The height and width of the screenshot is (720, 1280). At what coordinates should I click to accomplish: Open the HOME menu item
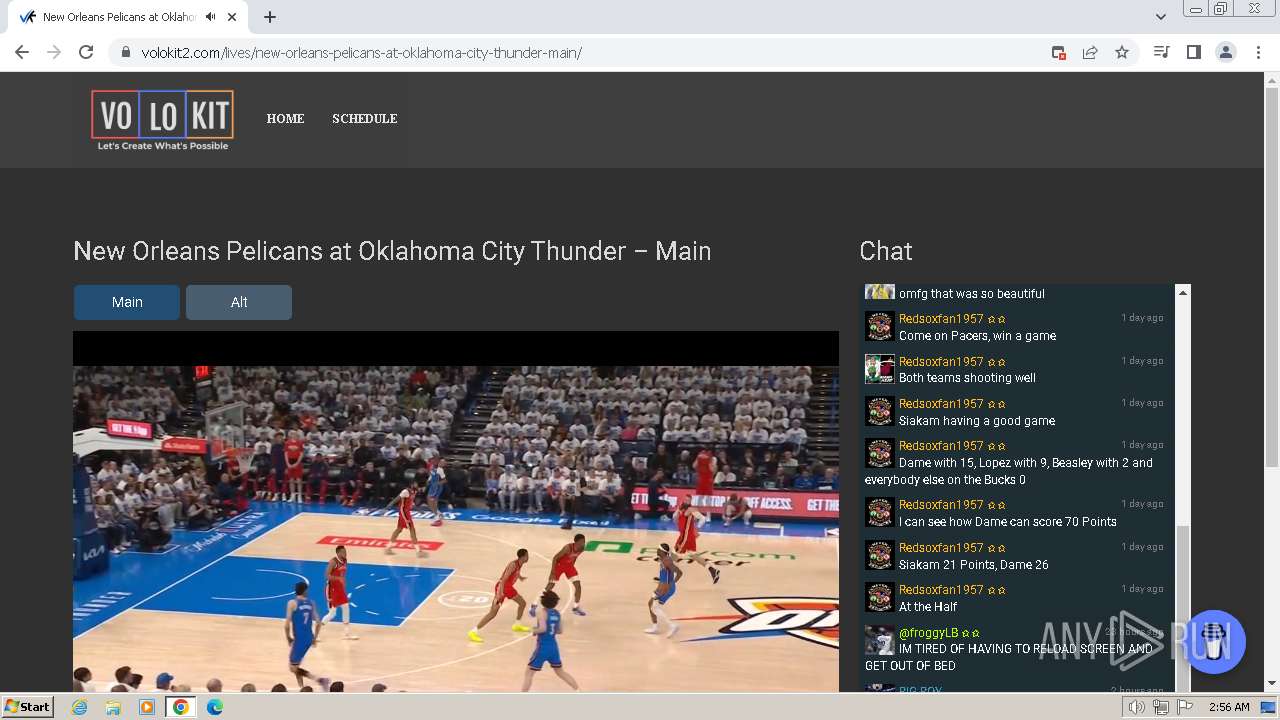(x=285, y=118)
